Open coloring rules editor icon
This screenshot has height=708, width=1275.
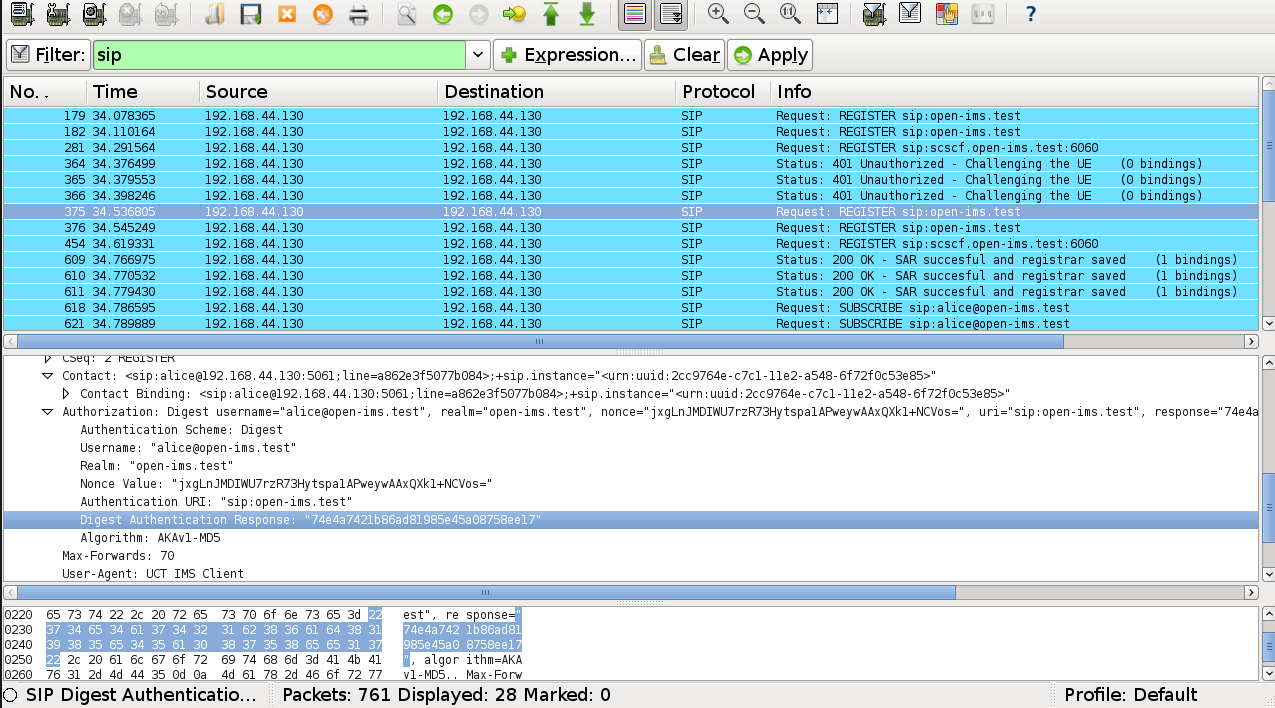(x=946, y=14)
